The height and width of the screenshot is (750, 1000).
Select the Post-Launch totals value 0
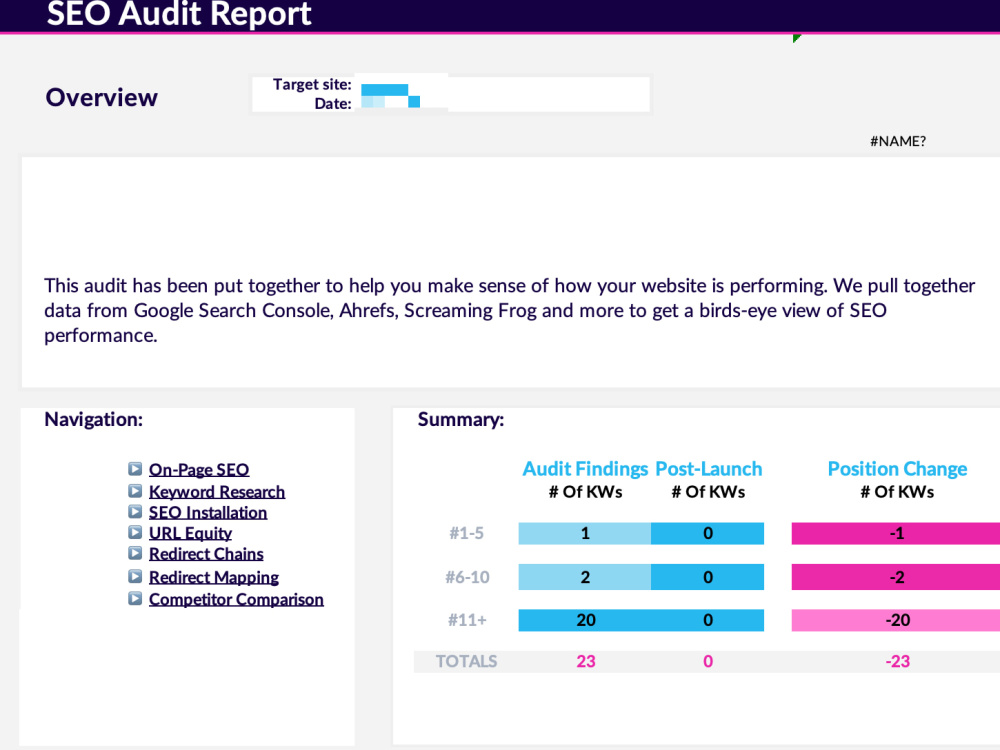(708, 661)
